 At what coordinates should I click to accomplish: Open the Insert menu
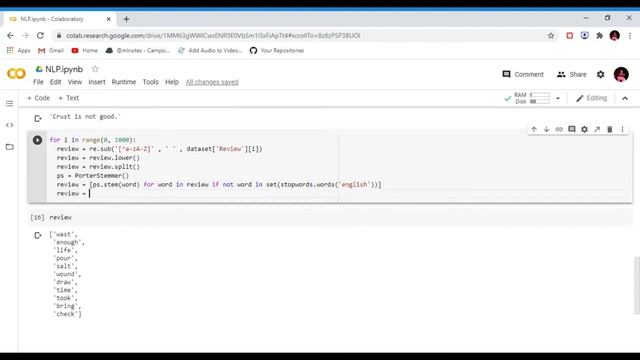(x=97, y=82)
